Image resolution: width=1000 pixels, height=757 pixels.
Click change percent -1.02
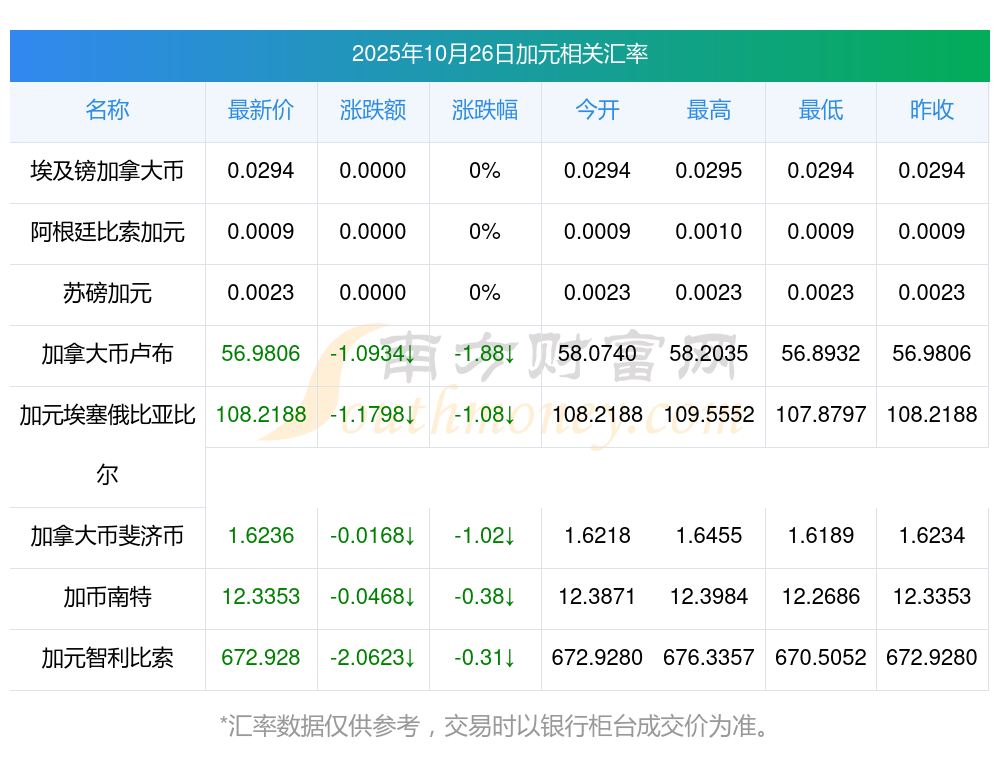(485, 536)
